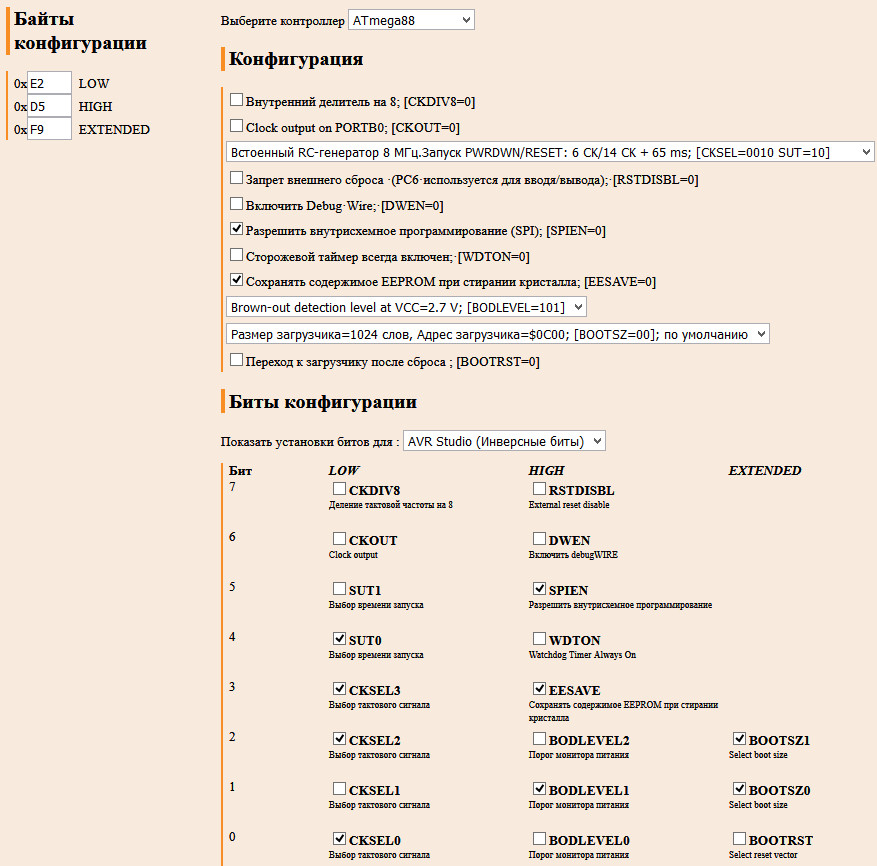Expand the clock source CKSEL/SUT dropdown
This screenshot has width=877, height=866.
(550, 152)
